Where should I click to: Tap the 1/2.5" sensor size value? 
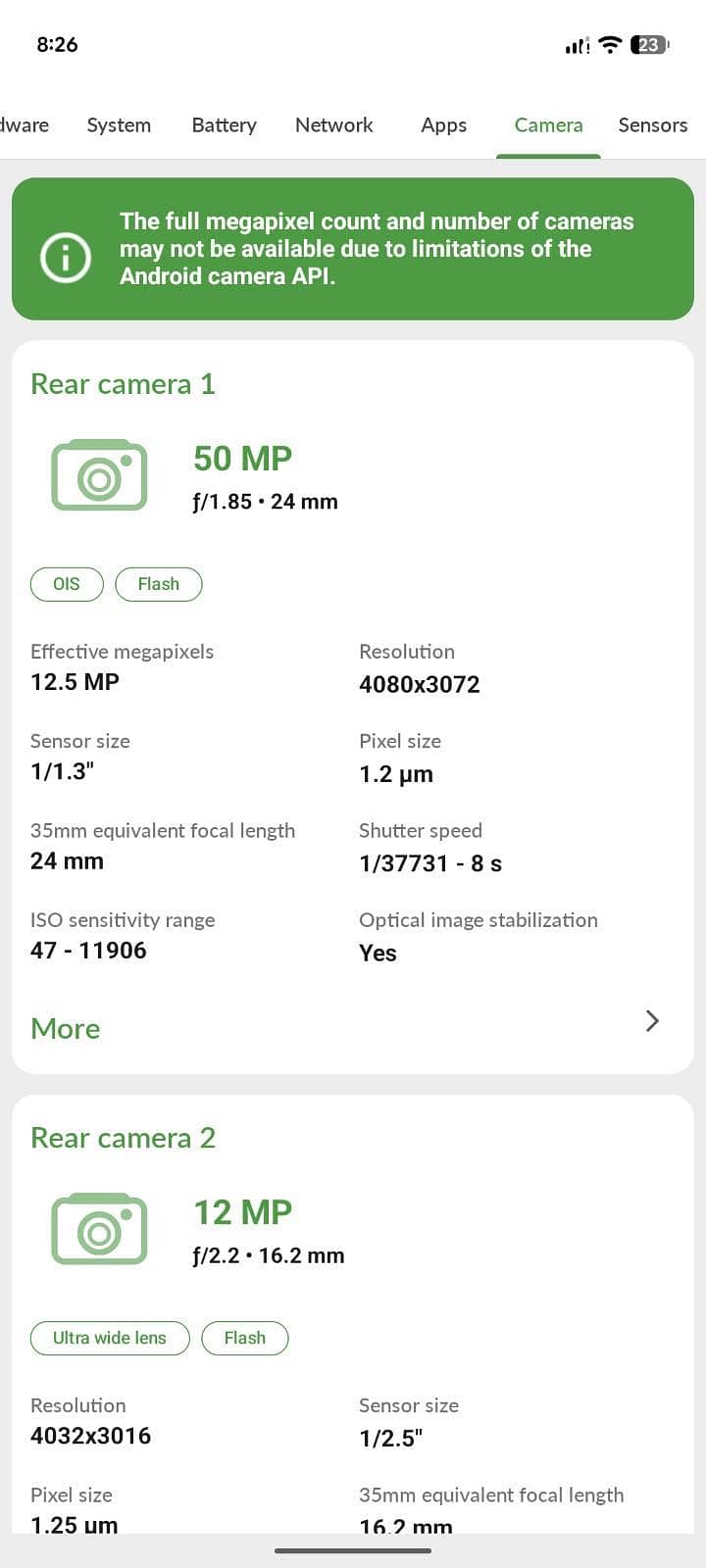[x=390, y=1438]
